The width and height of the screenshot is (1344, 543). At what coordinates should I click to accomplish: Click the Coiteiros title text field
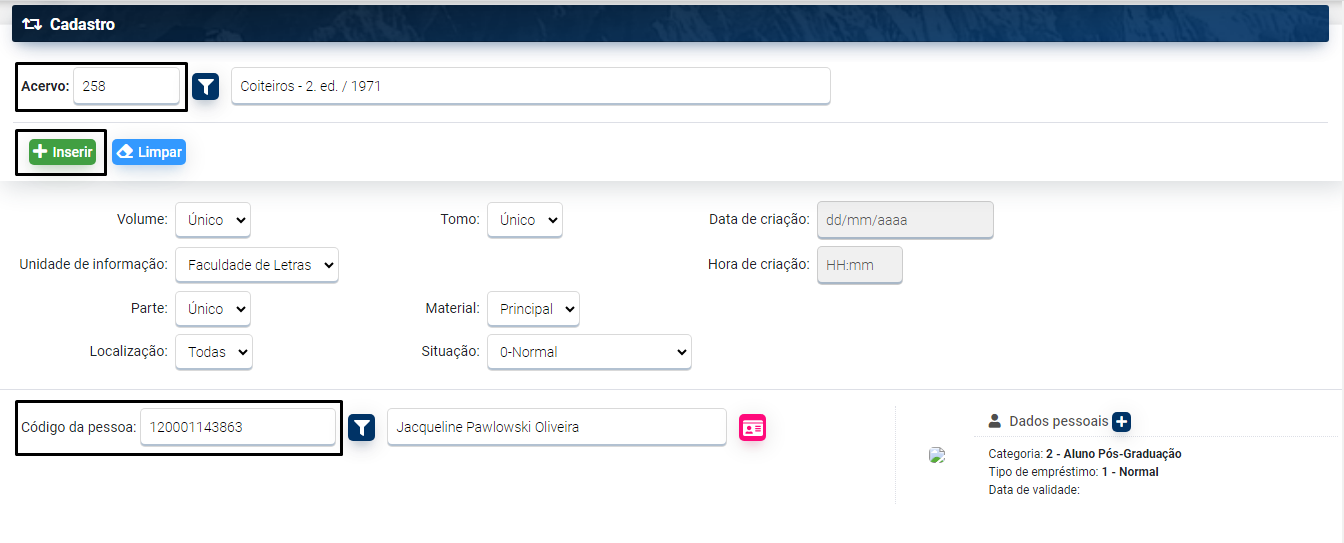530,86
